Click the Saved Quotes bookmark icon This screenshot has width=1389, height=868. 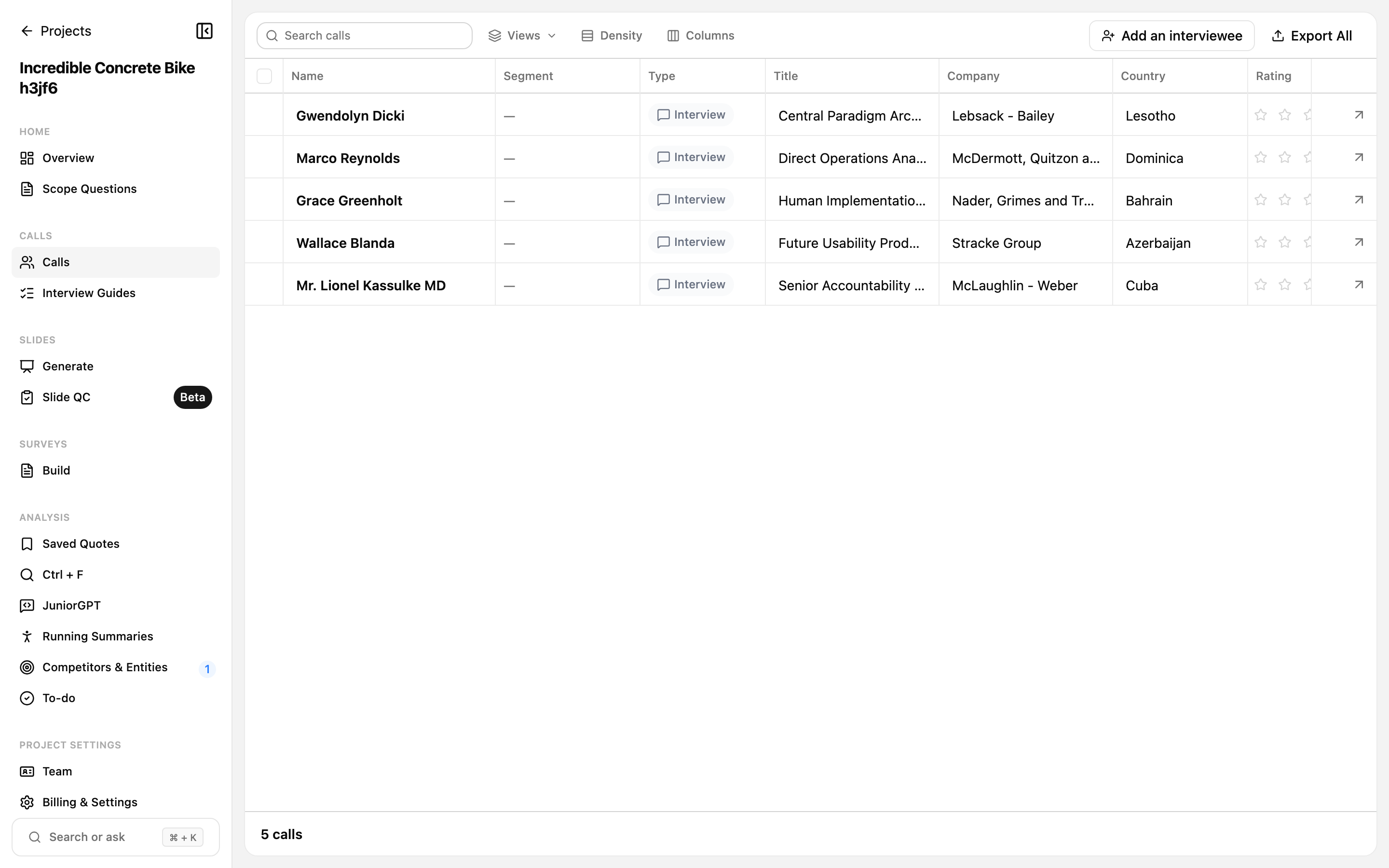[x=27, y=543]
